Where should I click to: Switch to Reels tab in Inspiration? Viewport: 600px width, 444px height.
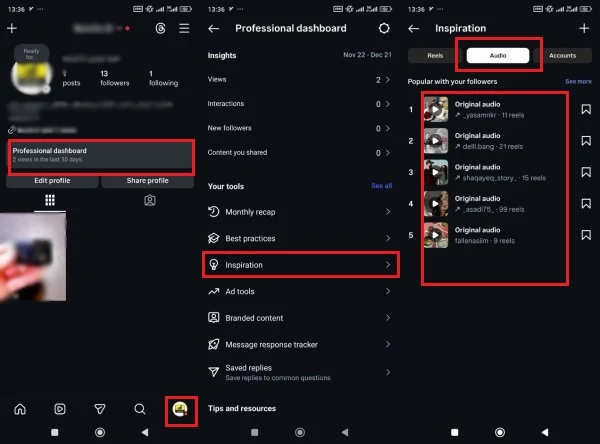(x=435, y=56)
